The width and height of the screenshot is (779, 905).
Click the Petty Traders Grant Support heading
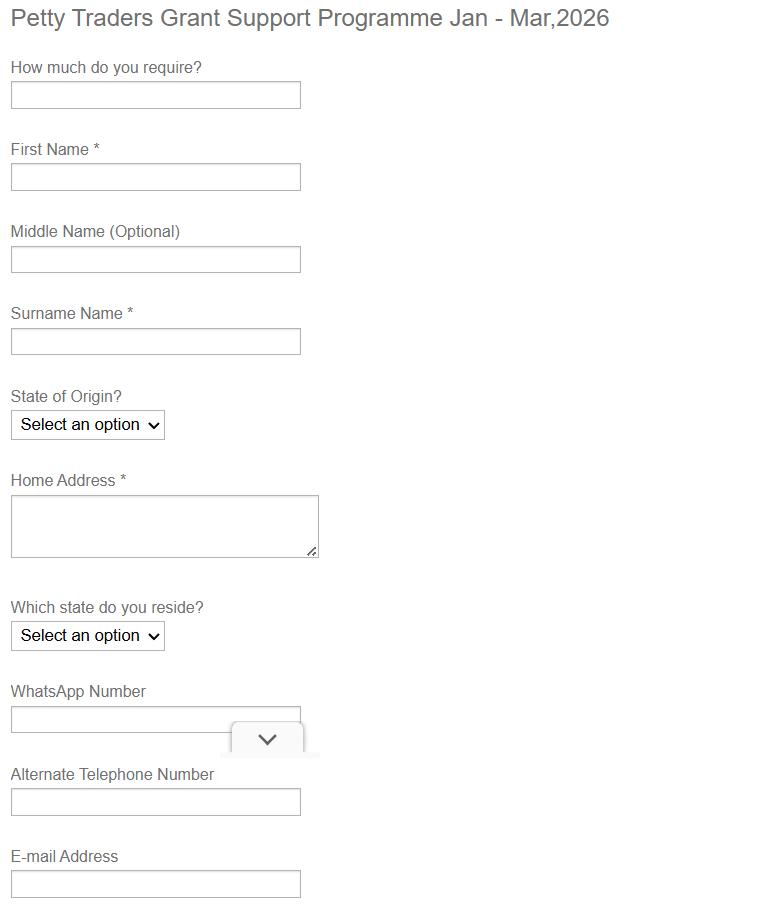[309, 18]
